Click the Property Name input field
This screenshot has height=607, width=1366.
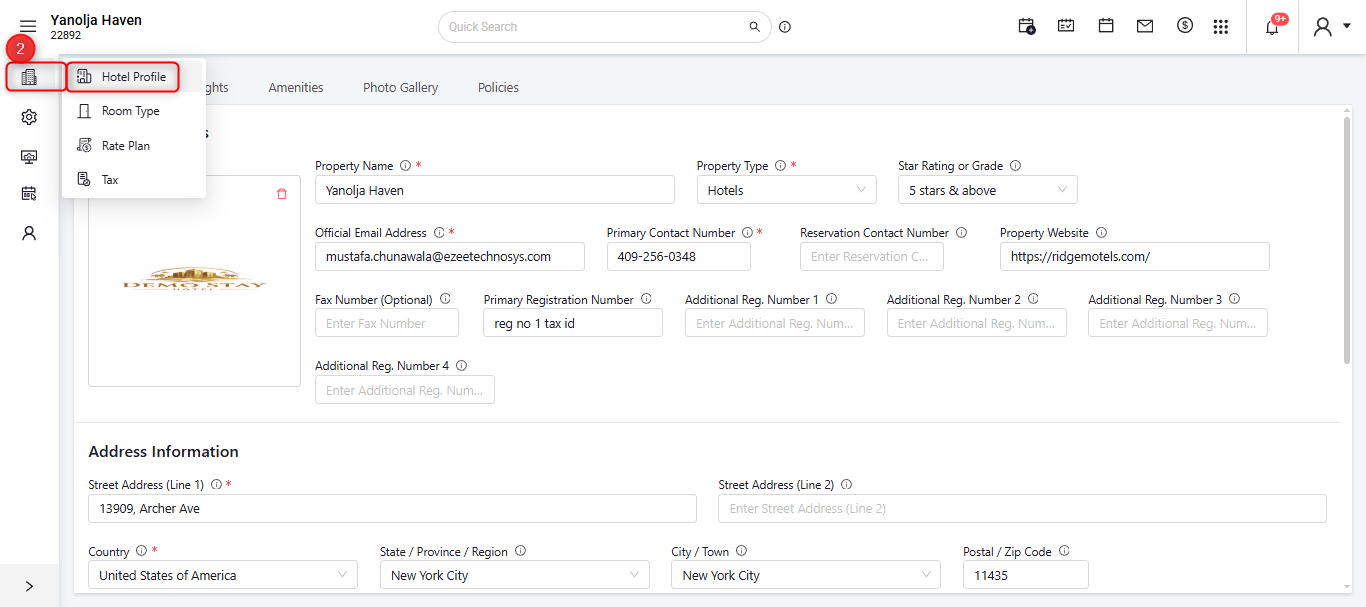(x=495, y=190)
